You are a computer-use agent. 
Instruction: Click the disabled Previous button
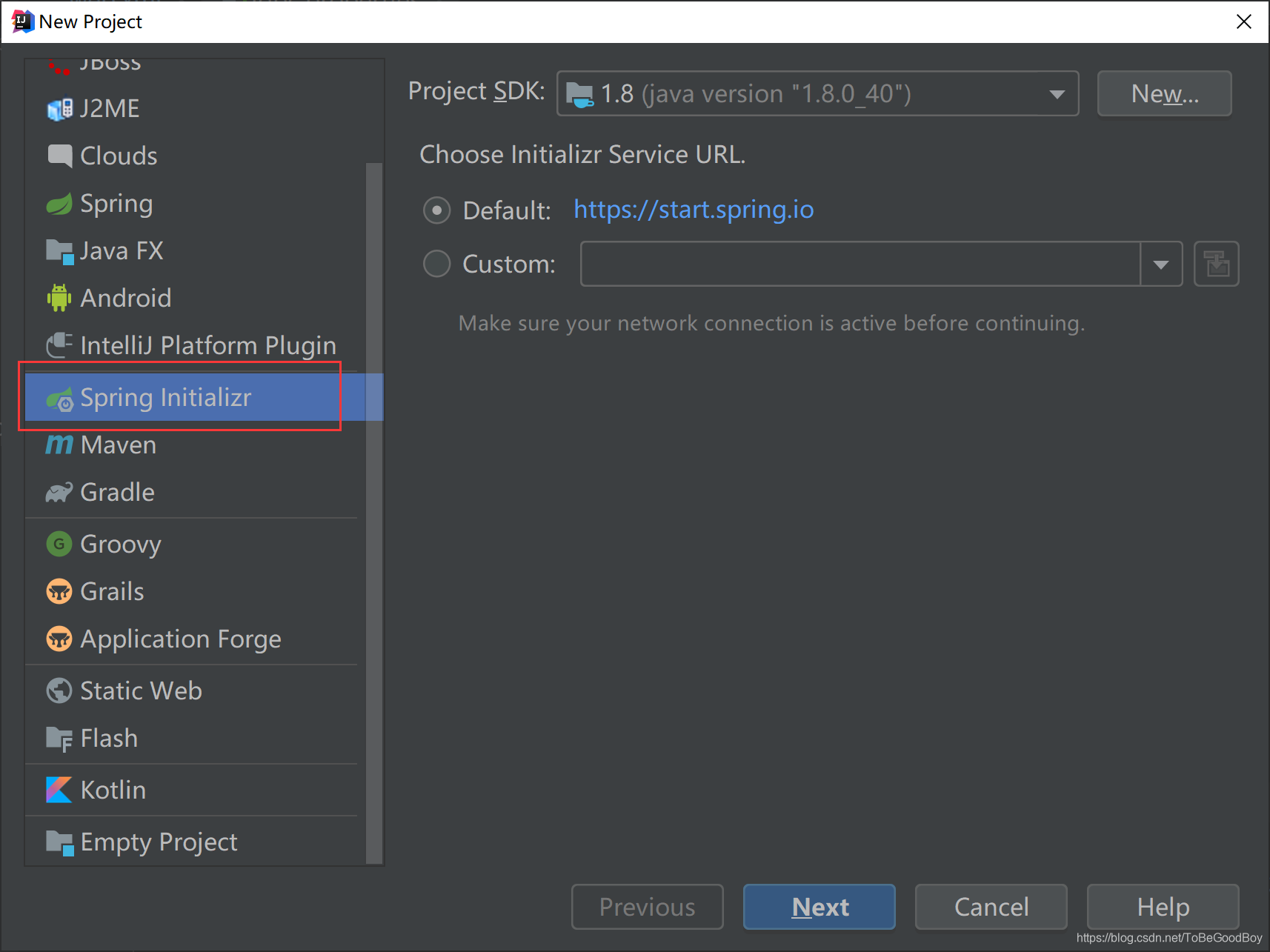[648, 907]
